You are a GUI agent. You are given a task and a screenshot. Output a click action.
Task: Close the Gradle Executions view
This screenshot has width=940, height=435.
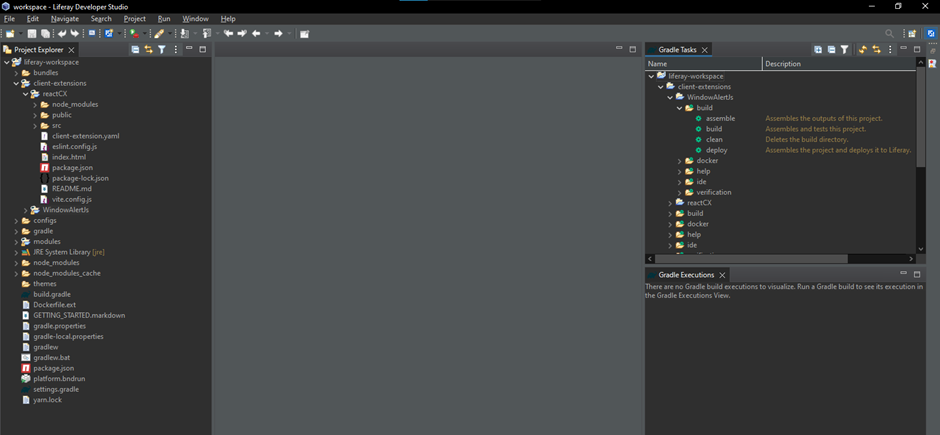[x=722, y=275]
